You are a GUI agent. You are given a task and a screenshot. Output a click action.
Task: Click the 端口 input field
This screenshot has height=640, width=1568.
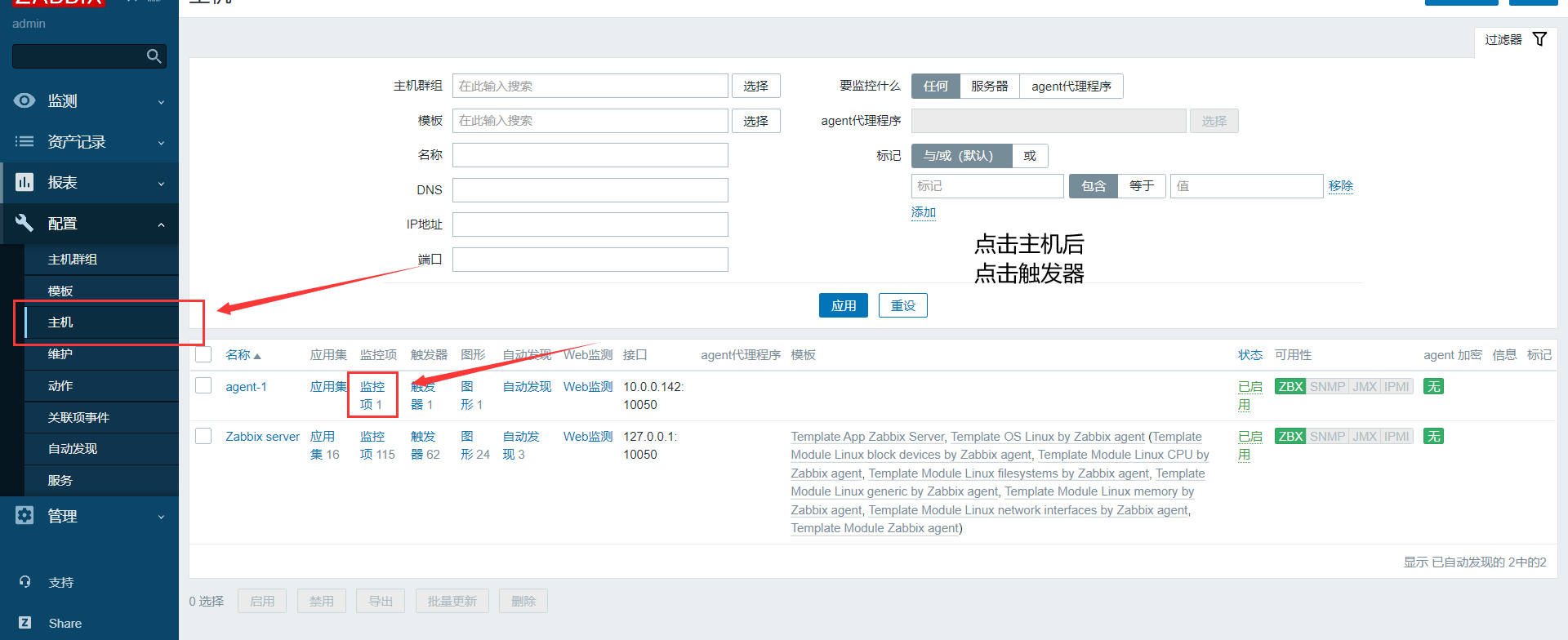[x=590, y=260]
